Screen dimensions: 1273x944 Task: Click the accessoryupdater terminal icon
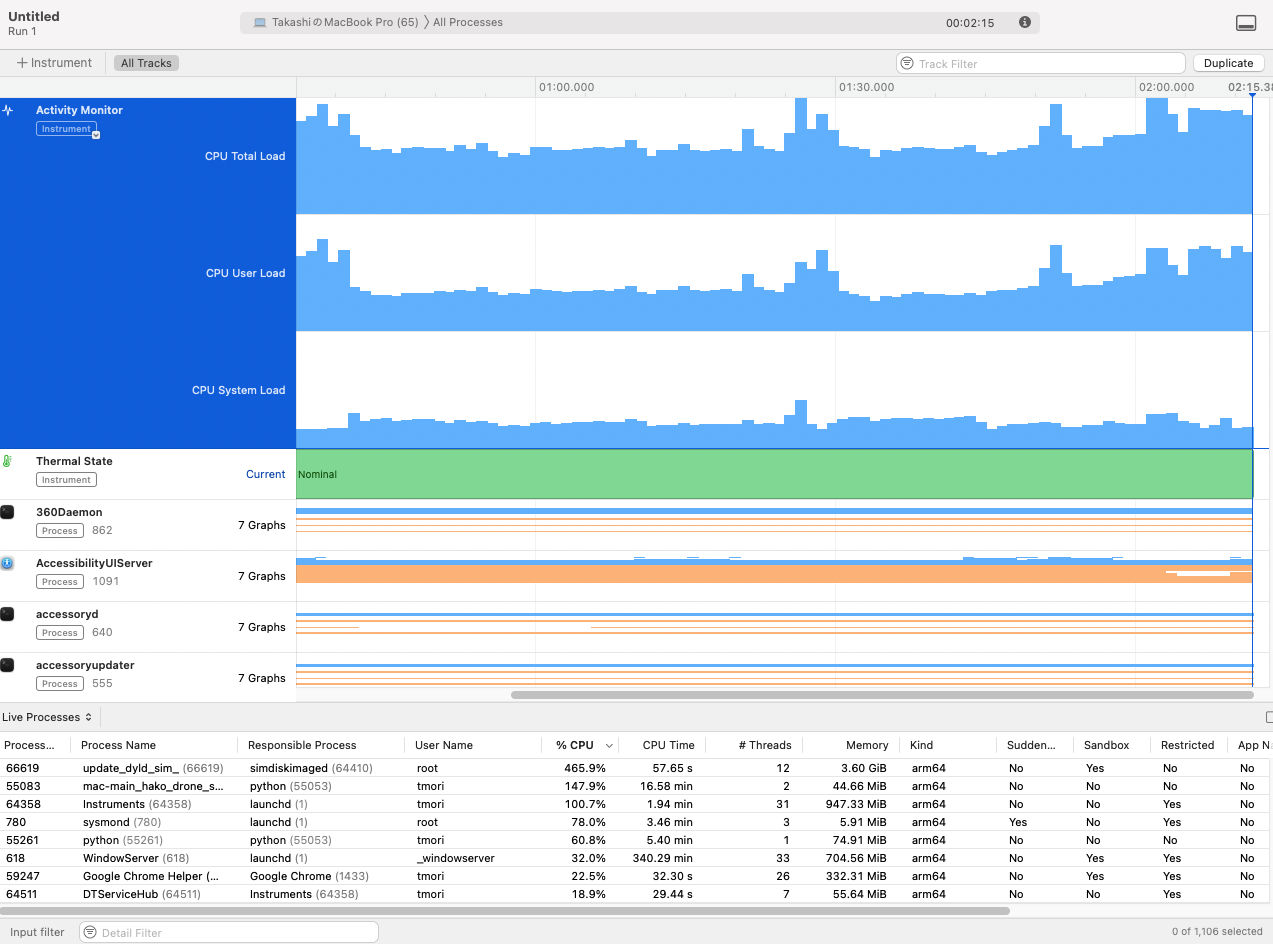(x=8, y=666)
